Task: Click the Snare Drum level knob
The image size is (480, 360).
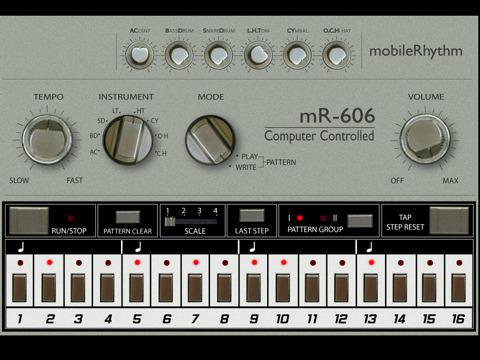Action: (218, 55)
